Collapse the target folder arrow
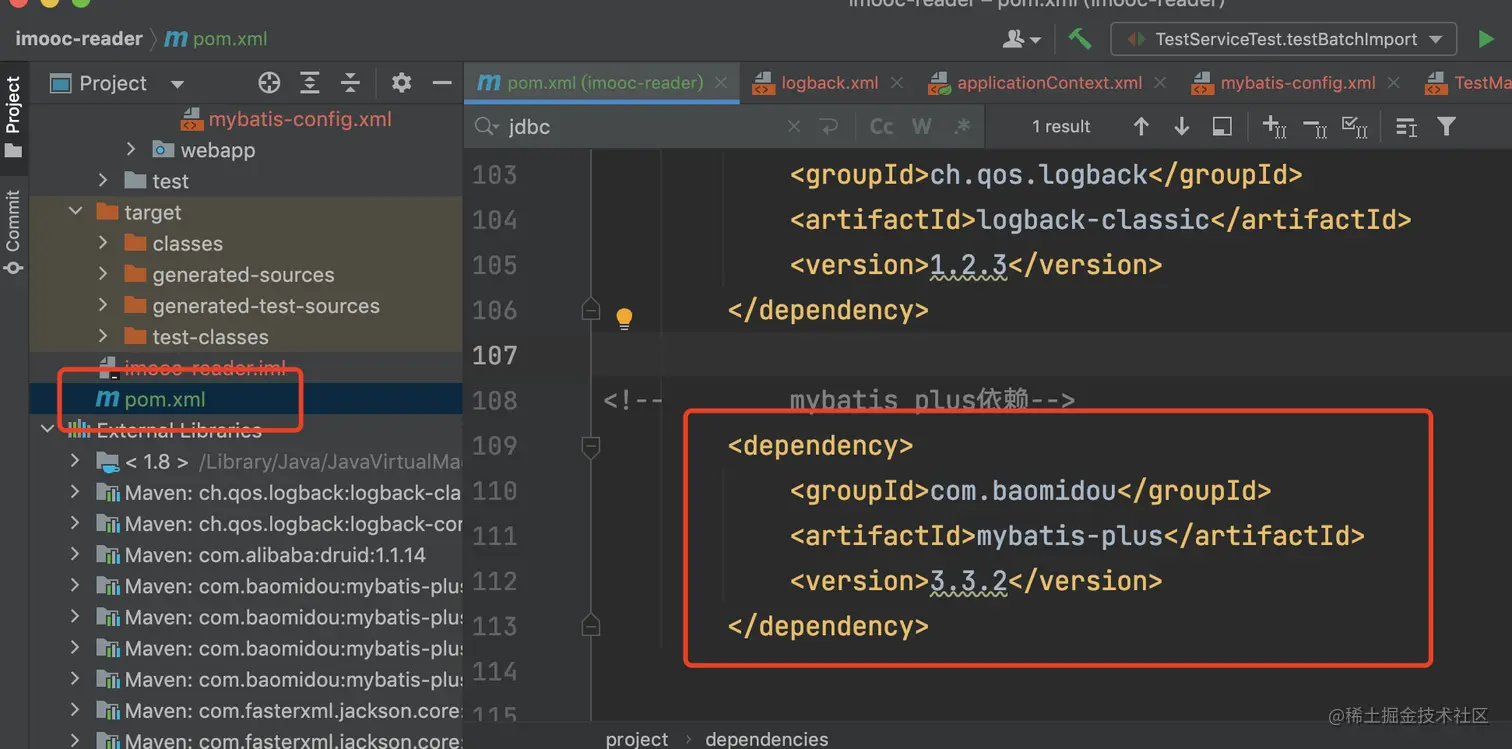The width and height of the screenshot is (1512, 749). coord(75,212)
